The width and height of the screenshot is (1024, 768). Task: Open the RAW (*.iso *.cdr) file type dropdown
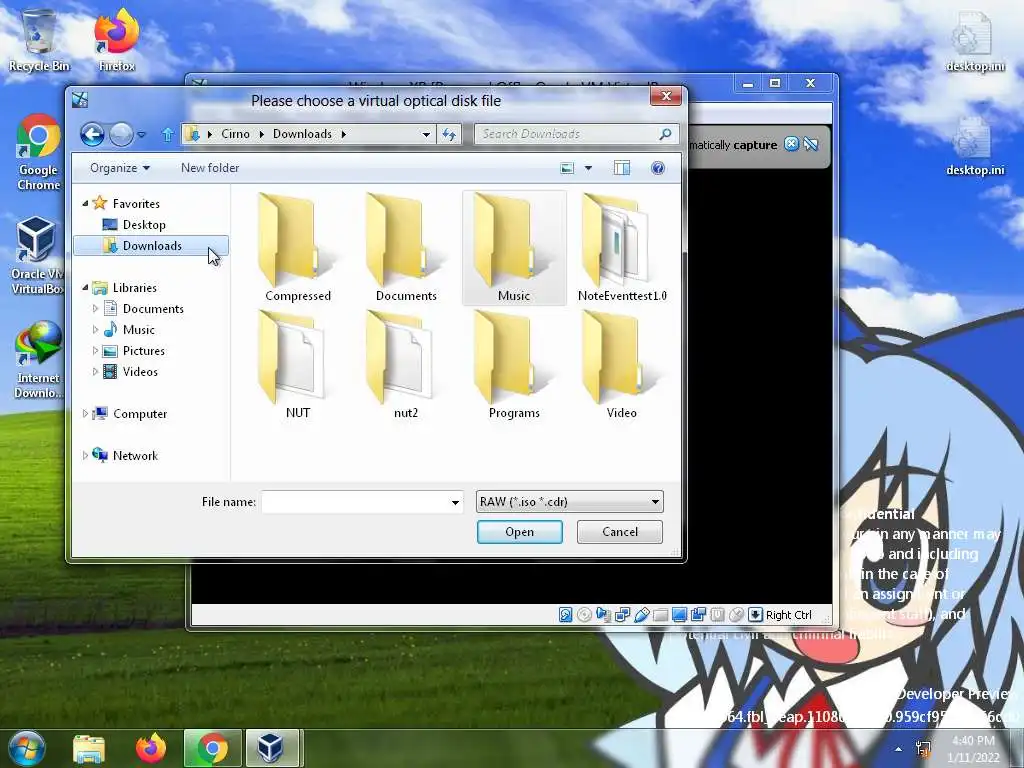pos(569,502)
